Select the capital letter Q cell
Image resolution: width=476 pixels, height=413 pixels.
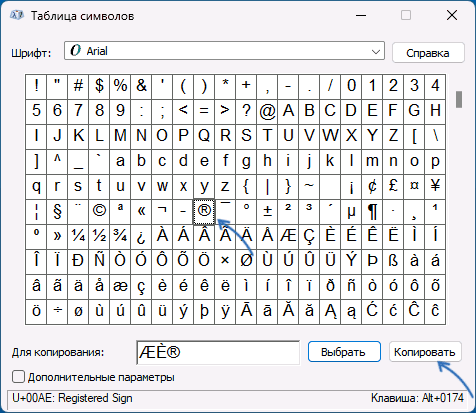click(x=204, y=137)
